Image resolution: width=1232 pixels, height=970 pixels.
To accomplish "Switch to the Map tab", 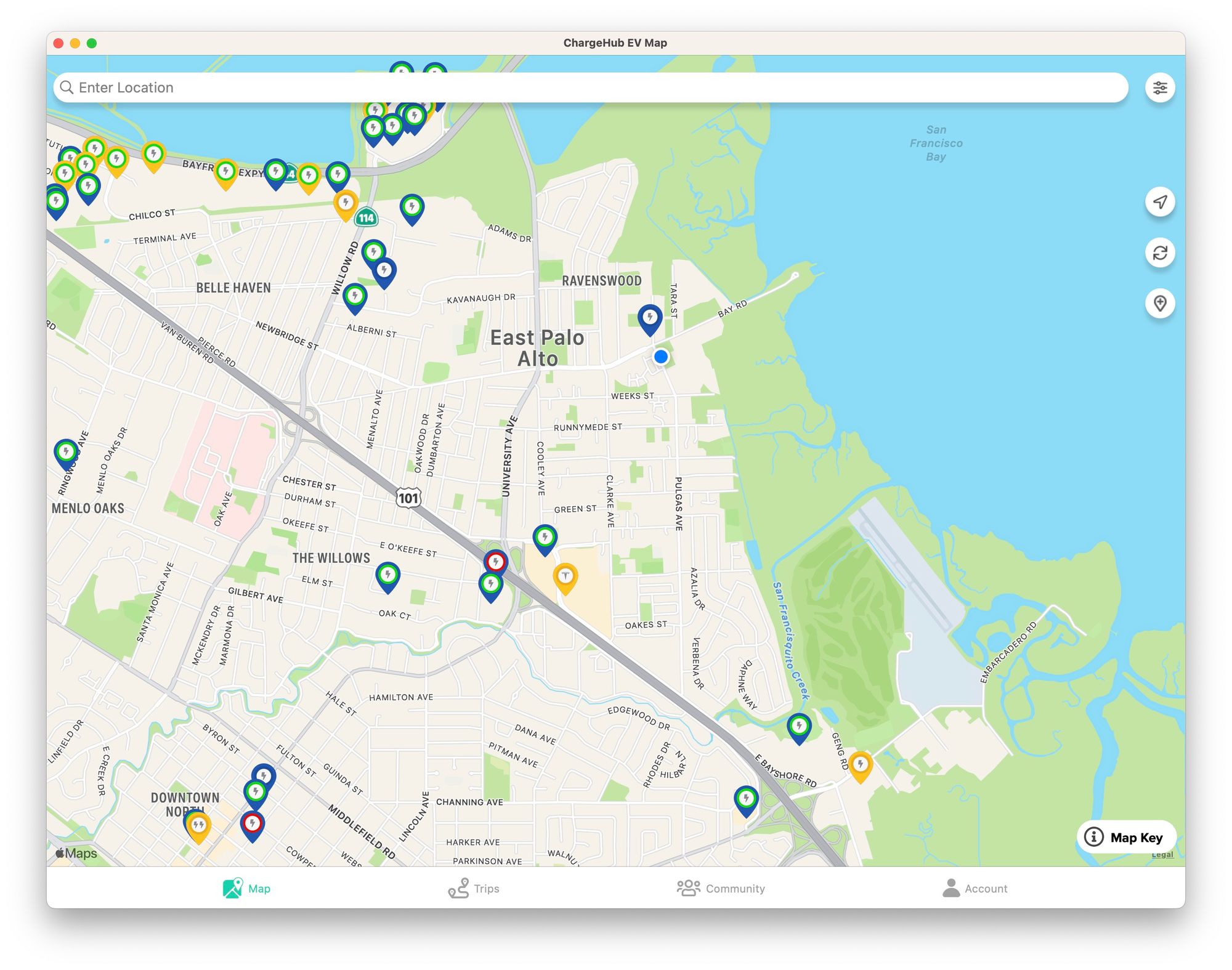I will [x=246, y=888].
